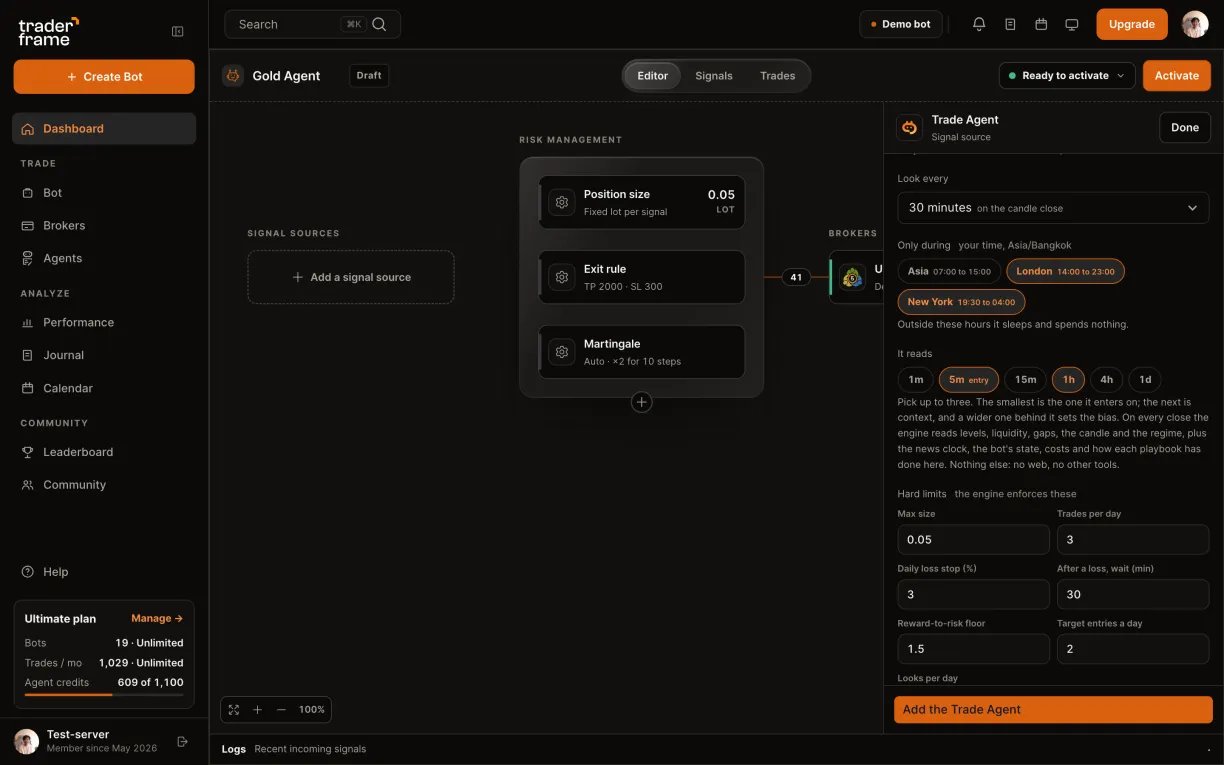Open Exit rule gear settings
The height and width of the screenshot is (765, 1224).
[x=562, y=277]
